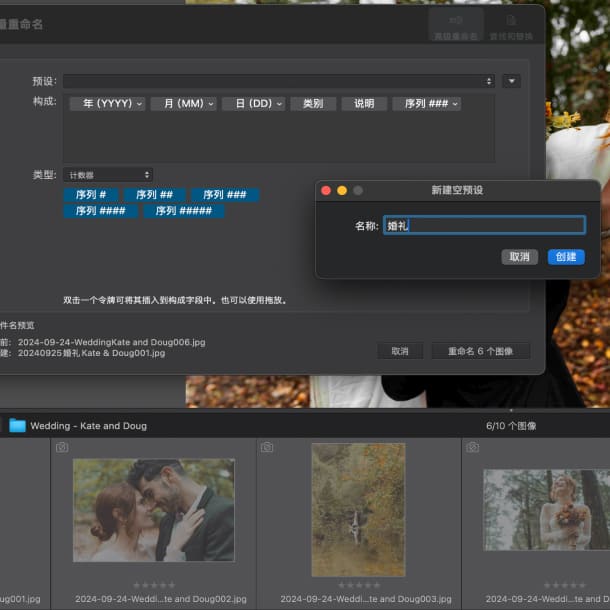Screen dimensions: 610x610
Task: Expand the 类型 计数器 type dropdown
Action: click(x=107, y=175)
